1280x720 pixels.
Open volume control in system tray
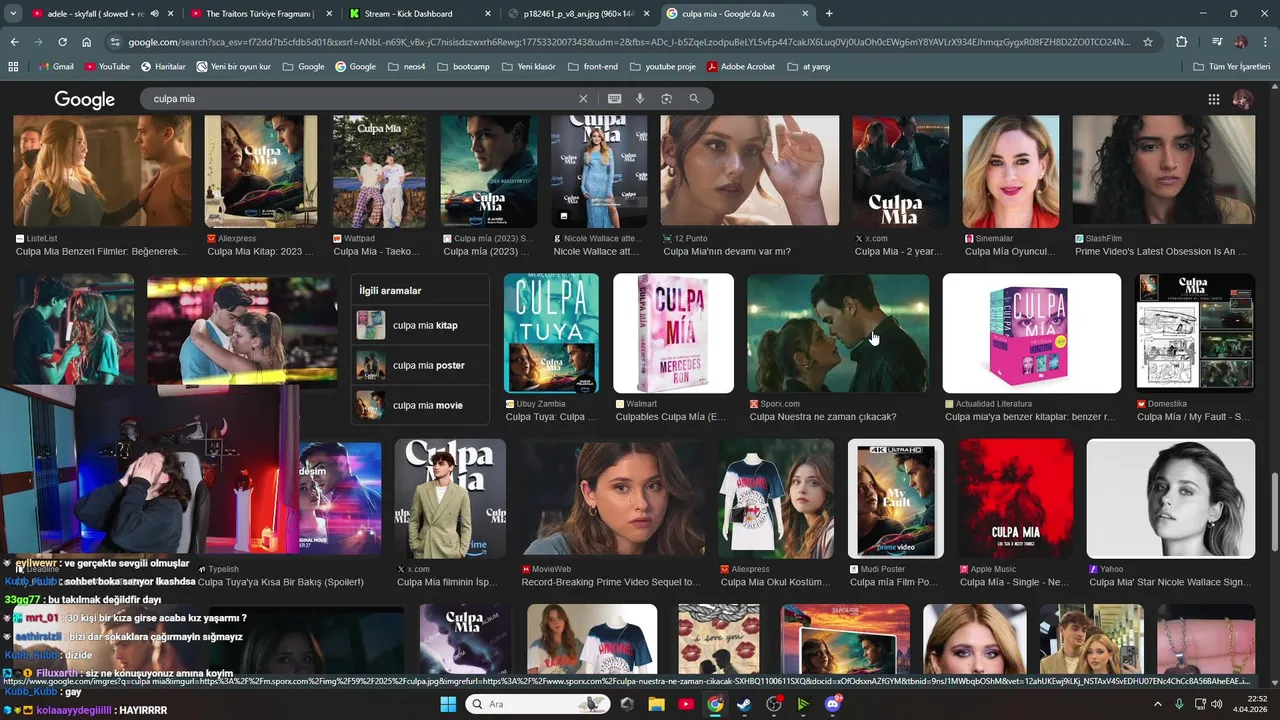(x=1217, y=704)
